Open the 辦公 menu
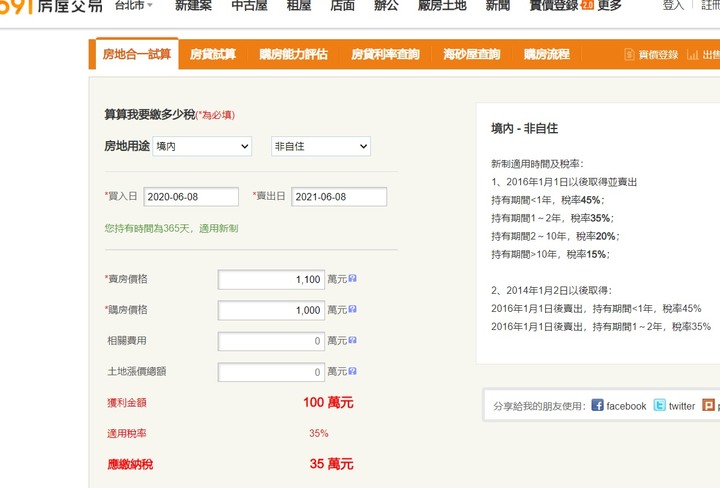 386,6
